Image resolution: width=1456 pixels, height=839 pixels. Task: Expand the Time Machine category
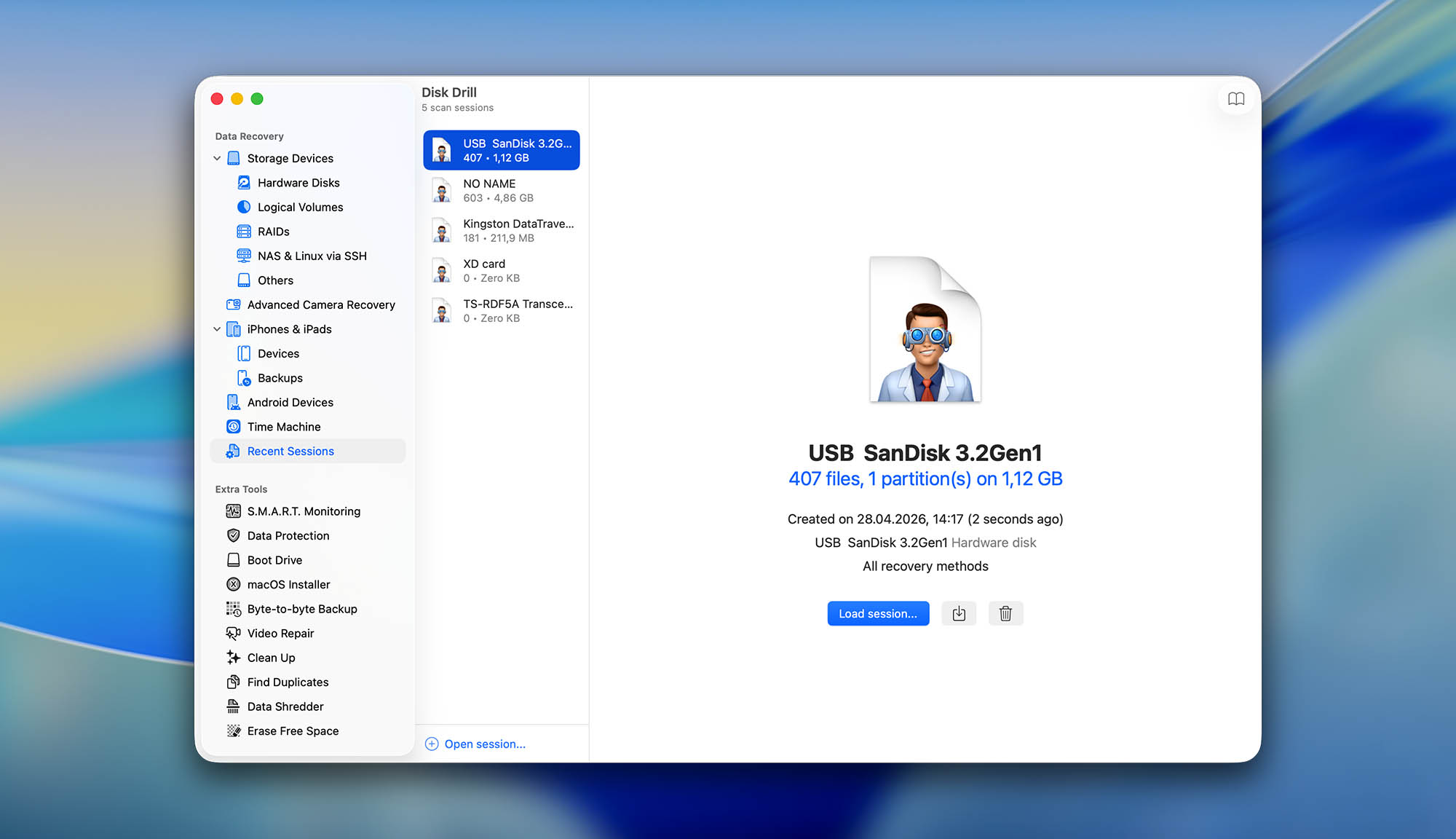(x=284, y=426)
